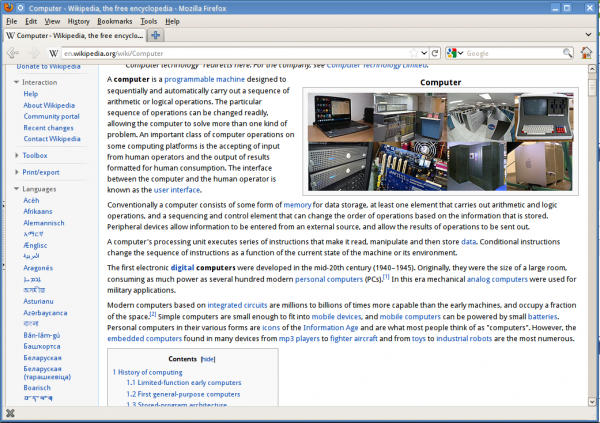This screenshot has height=423, width=600.
Task: Open a new tab with plus button
Action: pos(155,36)
